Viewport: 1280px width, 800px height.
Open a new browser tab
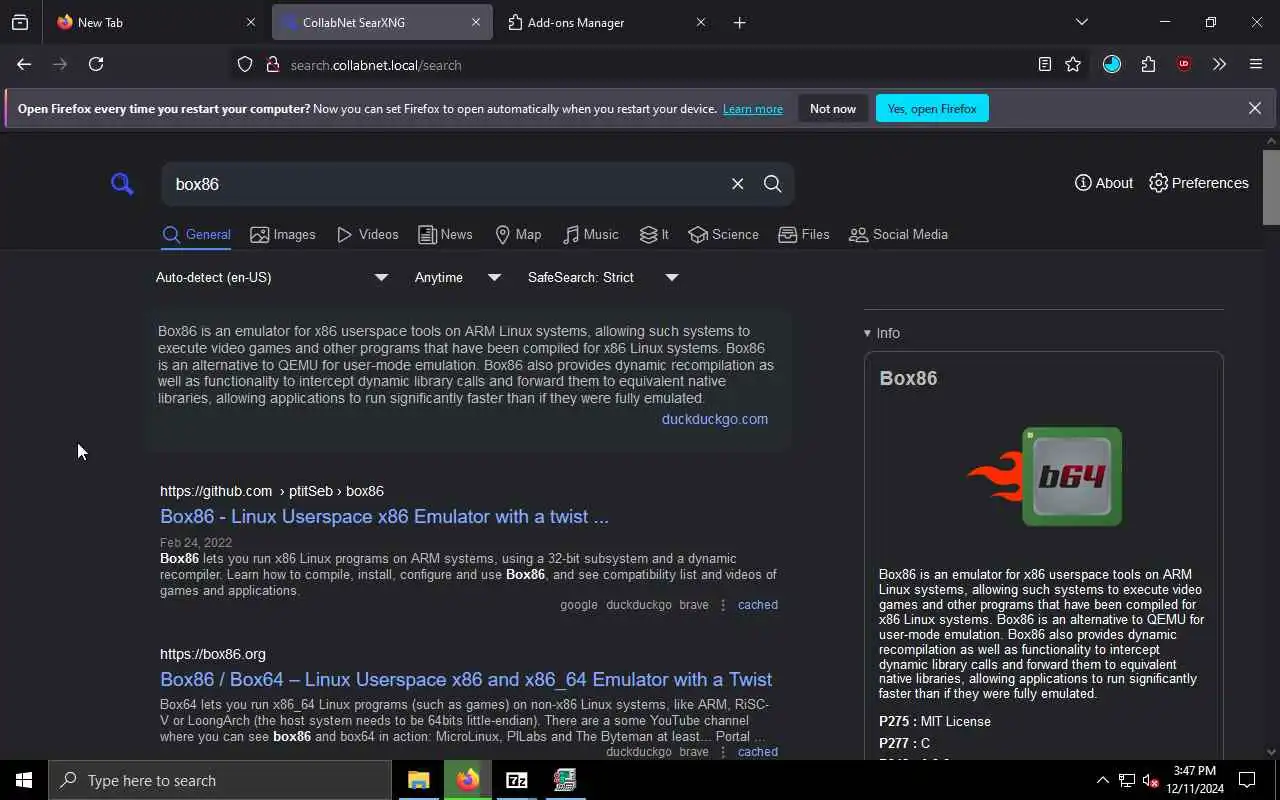[x=739, y=22]
